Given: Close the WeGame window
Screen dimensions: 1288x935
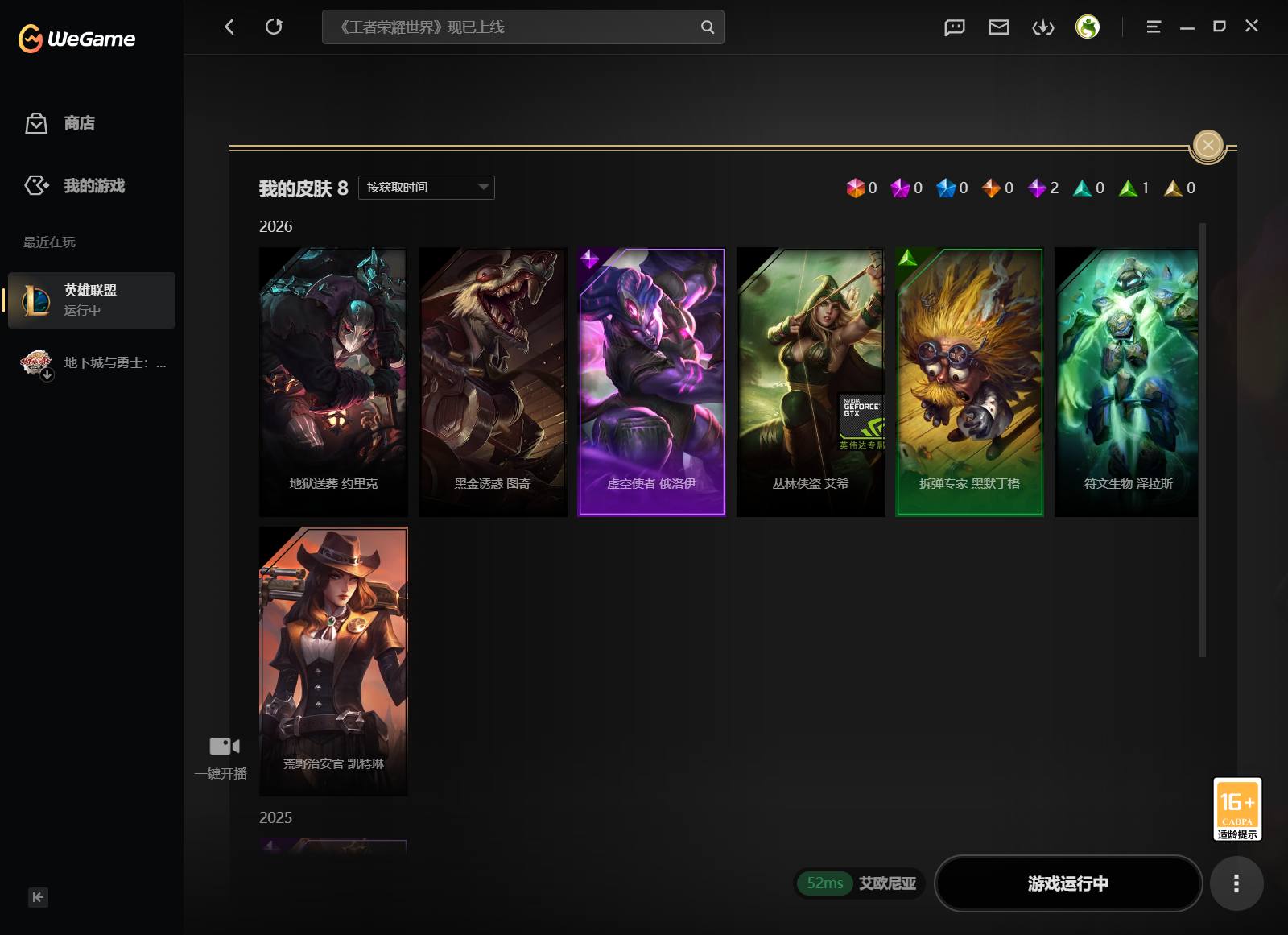Looking at the screenshot, I should point(1252,26).
